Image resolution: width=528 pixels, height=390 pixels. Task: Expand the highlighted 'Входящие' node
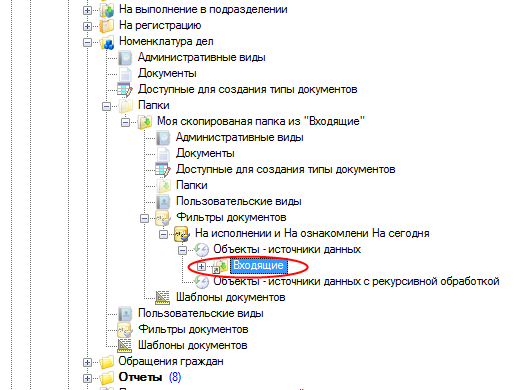pos(201,266)
